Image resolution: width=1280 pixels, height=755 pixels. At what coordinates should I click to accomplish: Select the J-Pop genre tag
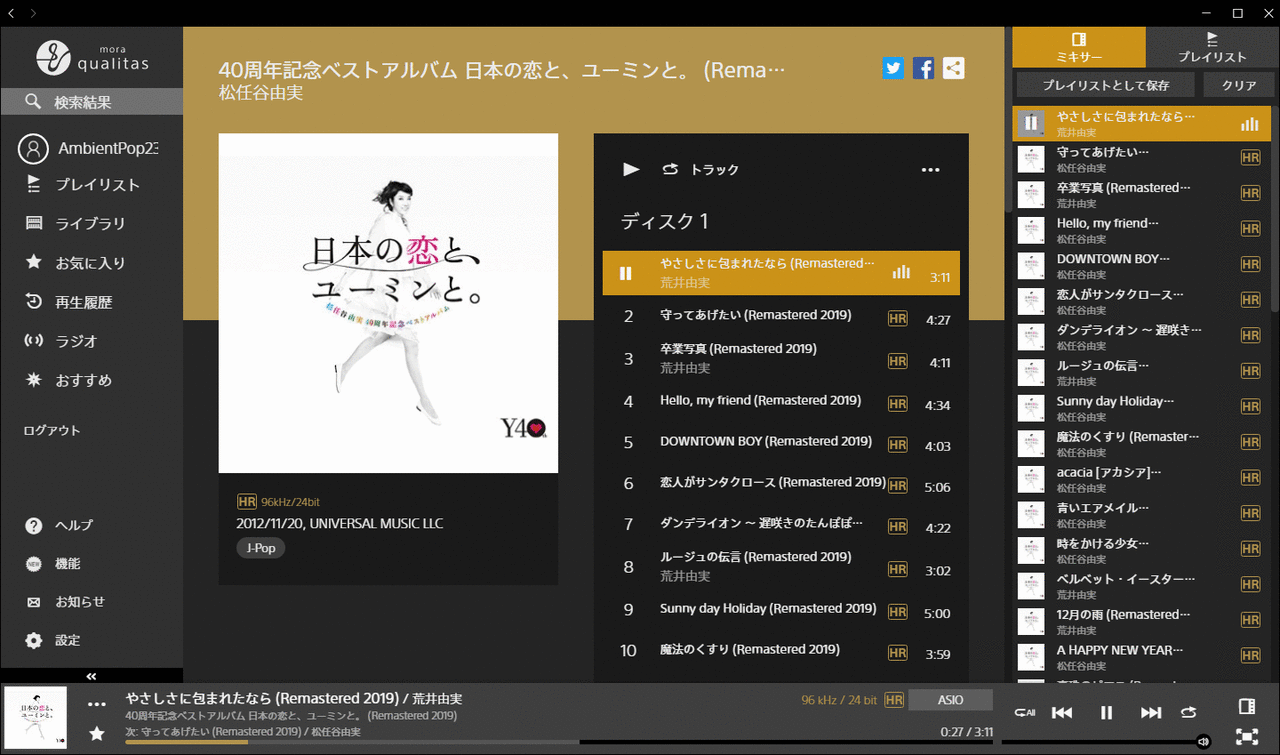(261, 548)
